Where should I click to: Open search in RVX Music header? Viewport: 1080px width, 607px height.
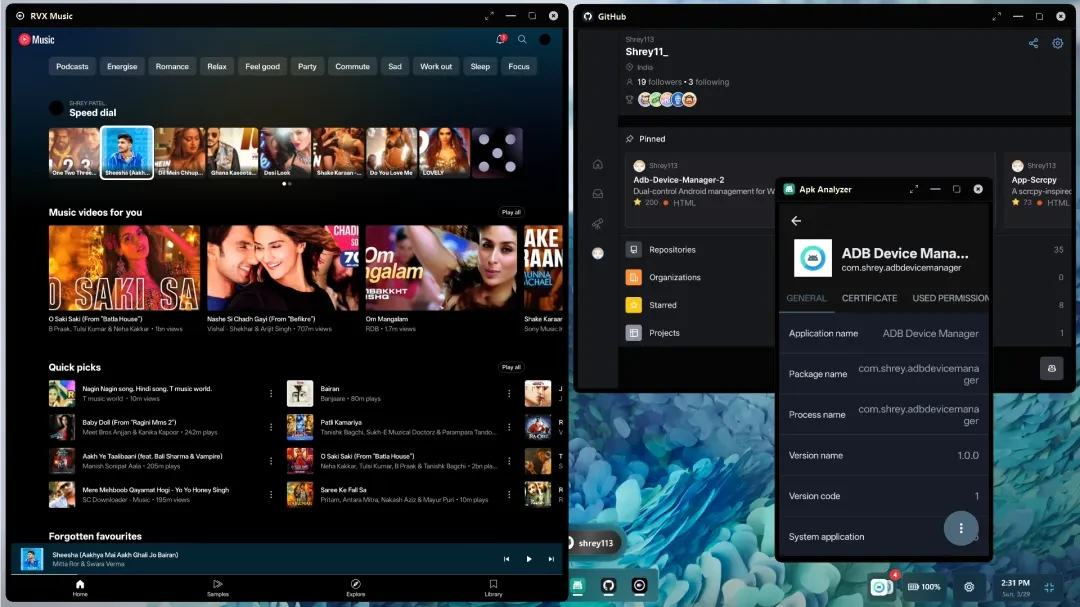pos(522,39)
